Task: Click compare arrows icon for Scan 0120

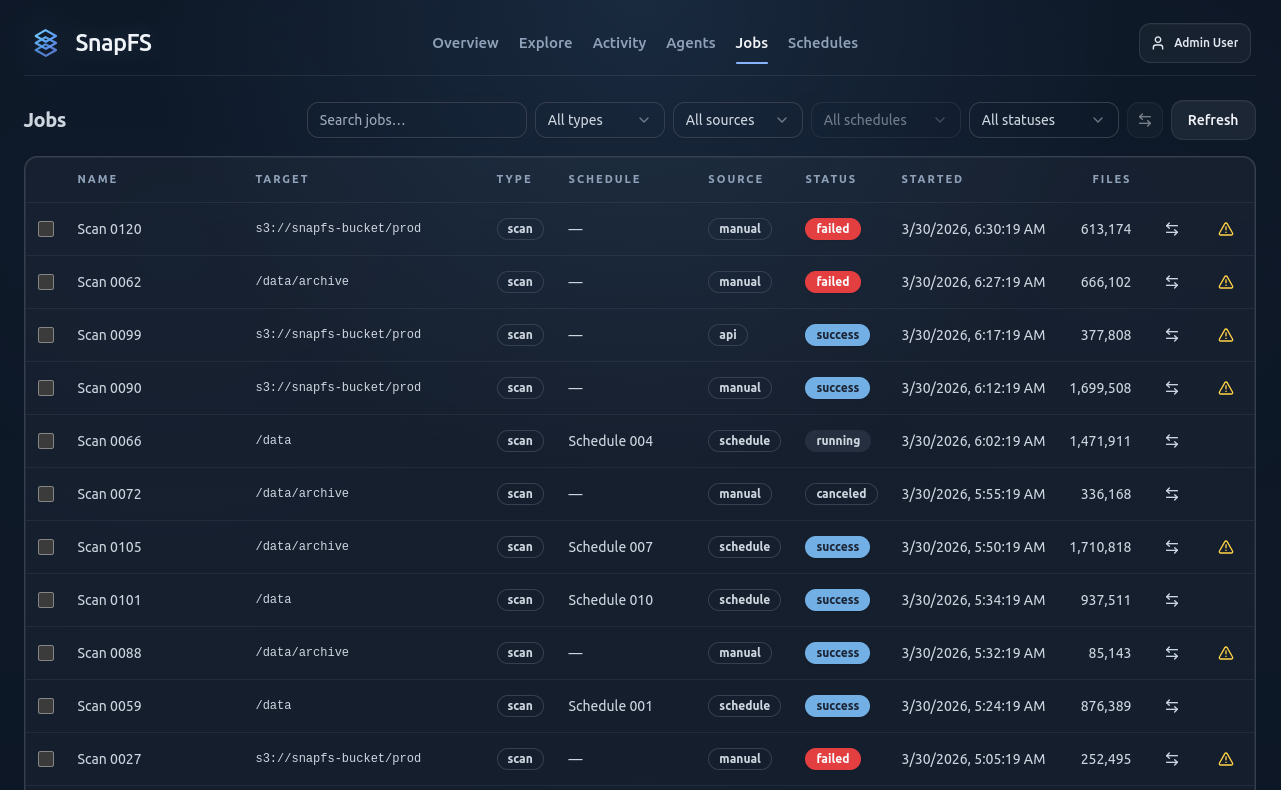Action: pos(1172,229)
